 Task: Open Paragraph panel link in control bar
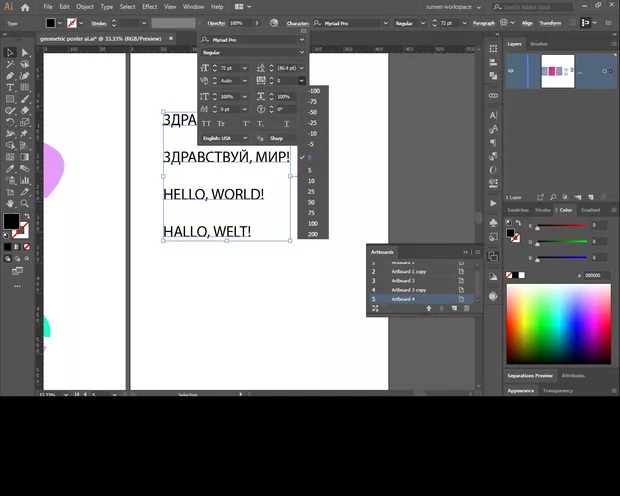(x=484, y=23)
